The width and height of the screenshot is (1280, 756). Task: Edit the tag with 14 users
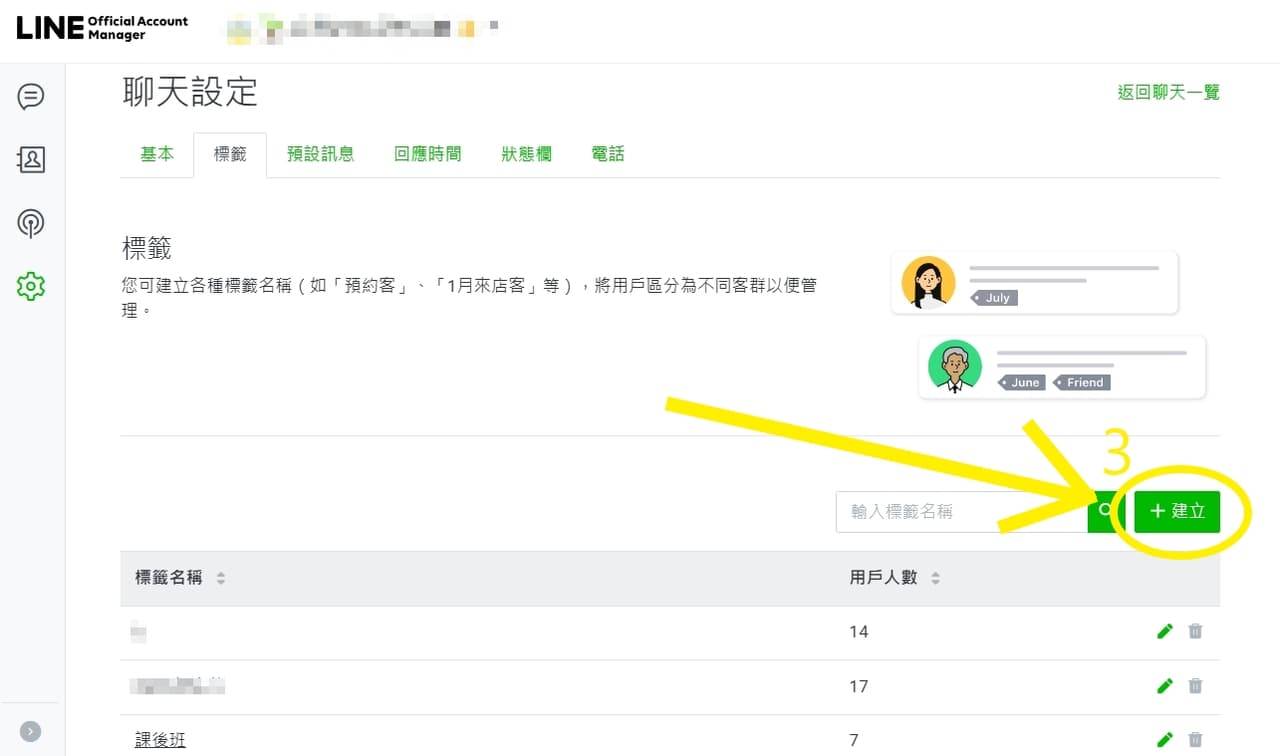point(1164,631)
